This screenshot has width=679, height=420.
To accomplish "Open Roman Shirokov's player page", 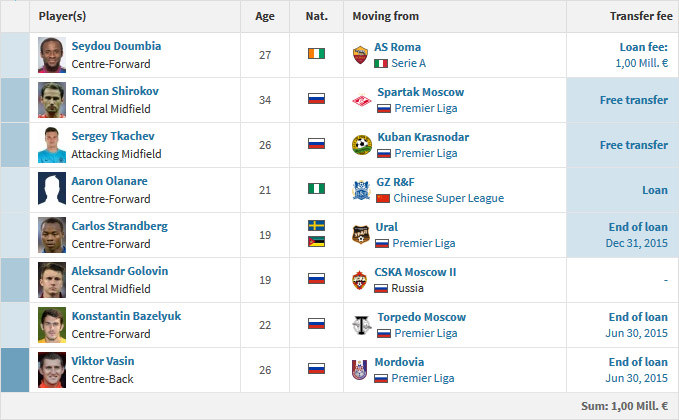I will point(115,91).
